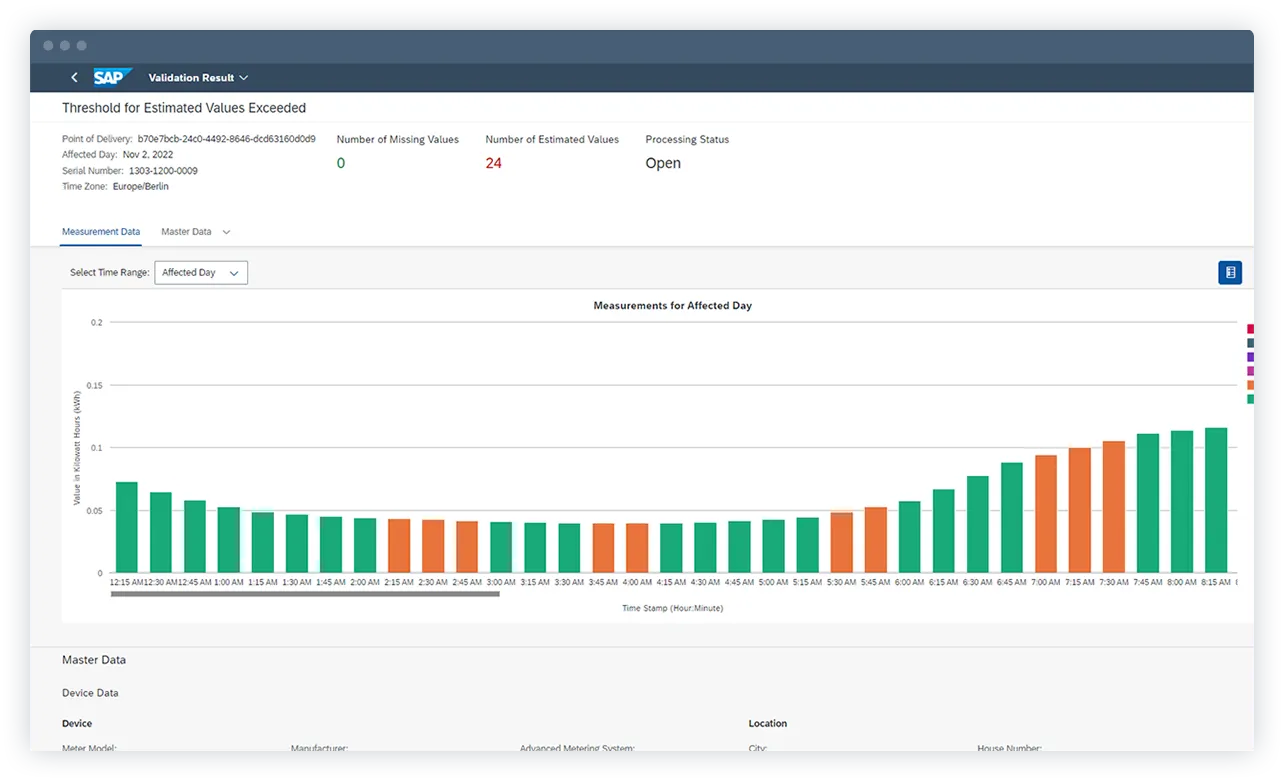This screenshot has height=780, width=1284.
Task: Open the Select Time Range dropdown
Action: (x=200, y=272)
